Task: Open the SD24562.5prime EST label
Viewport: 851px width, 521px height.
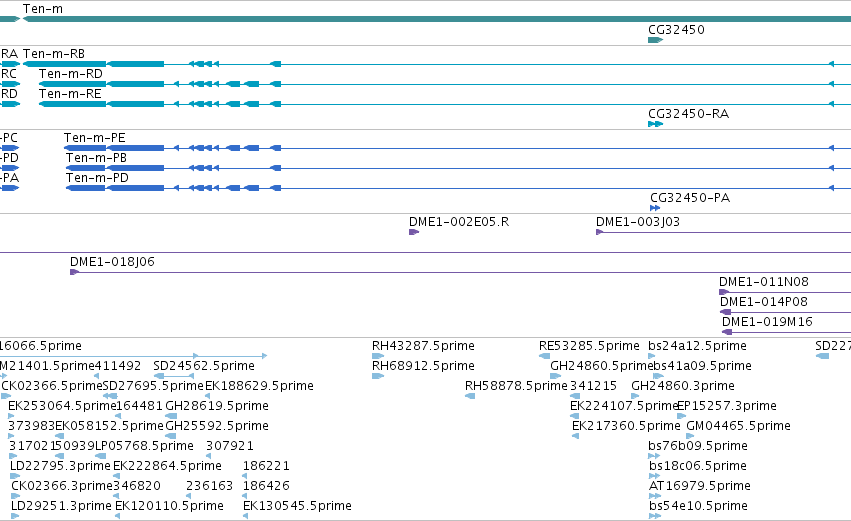Action: pos(204,366)
